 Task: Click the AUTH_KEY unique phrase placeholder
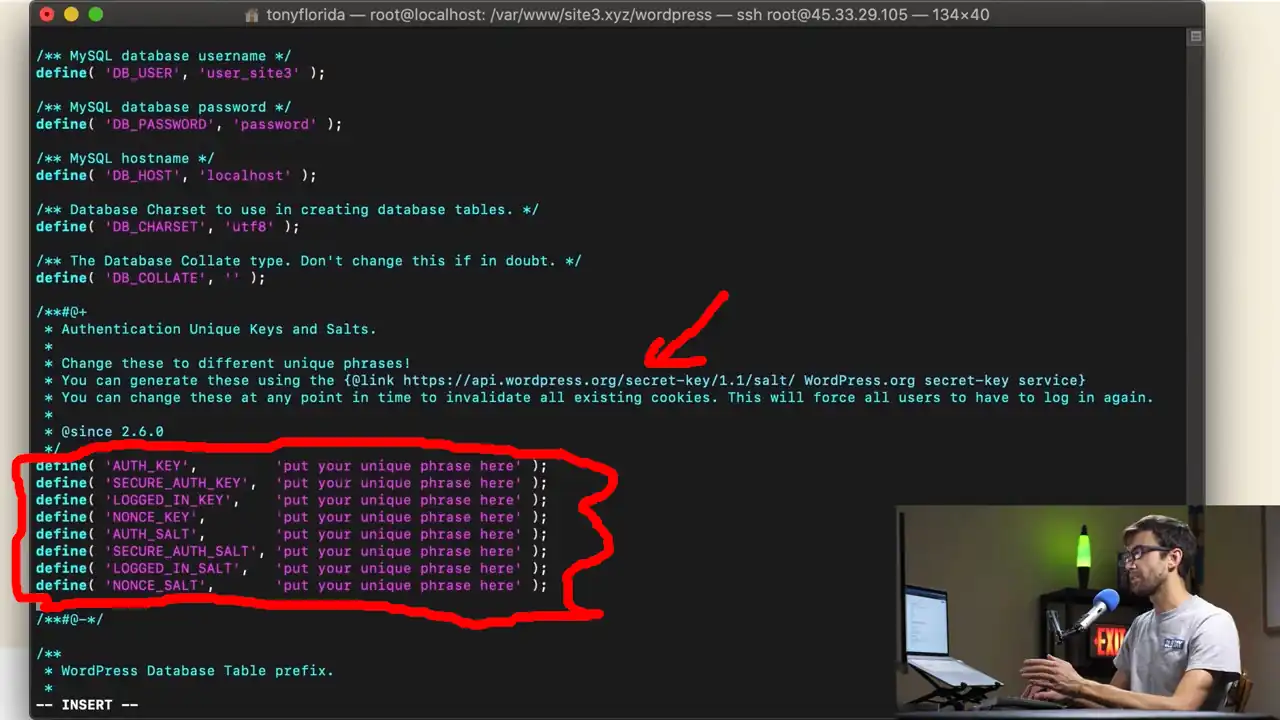click(399, 466)
